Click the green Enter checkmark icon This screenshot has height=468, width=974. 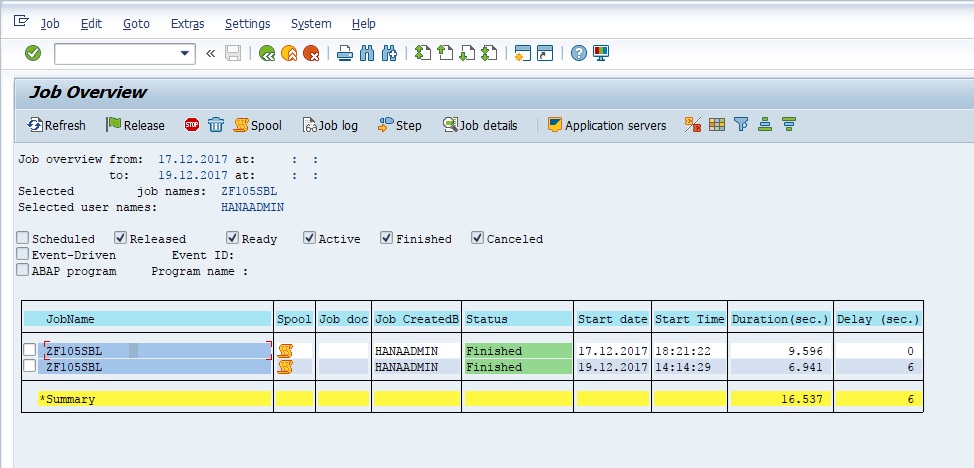[33, 53]
